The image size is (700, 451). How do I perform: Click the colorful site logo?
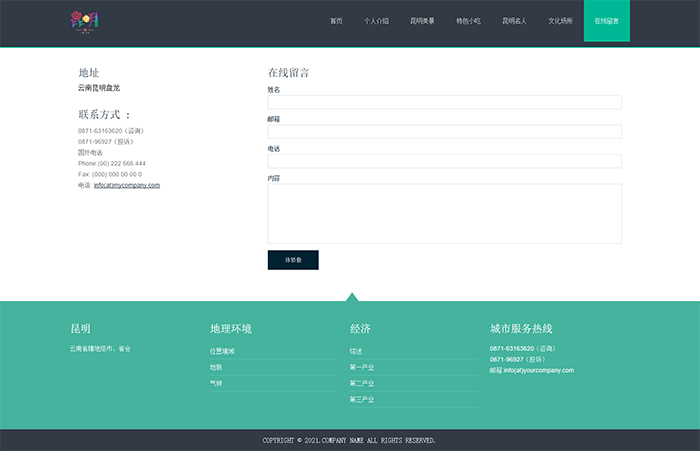[x=85, y=21]
